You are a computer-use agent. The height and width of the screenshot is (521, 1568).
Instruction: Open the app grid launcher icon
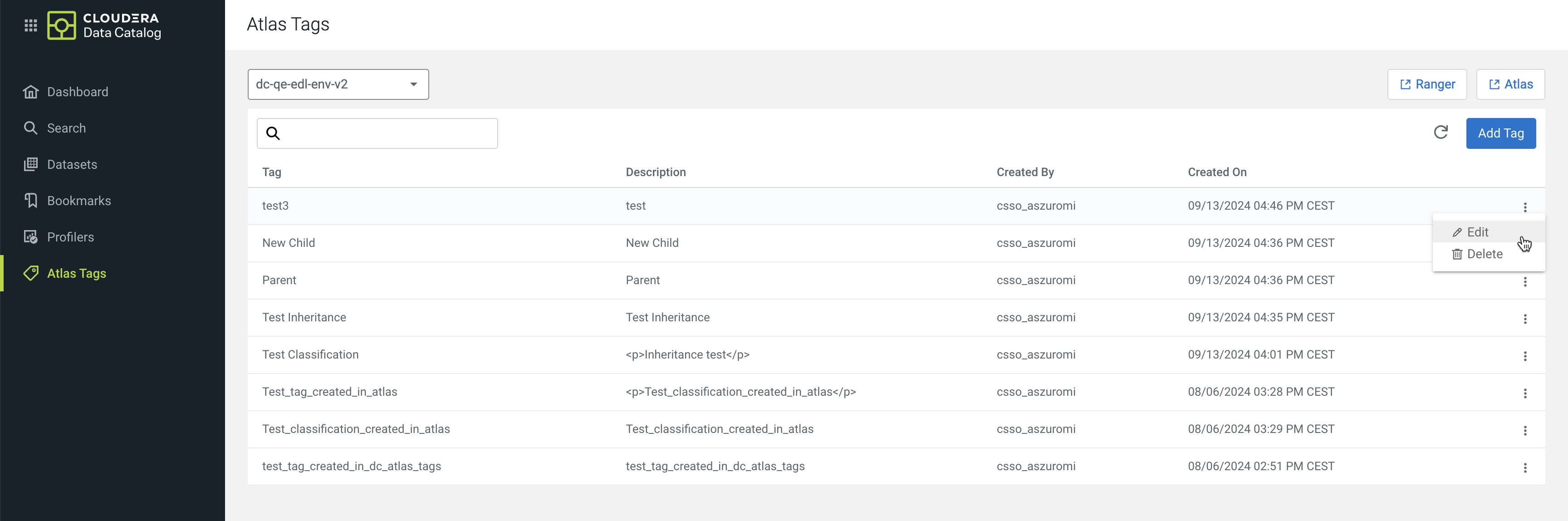30,25
